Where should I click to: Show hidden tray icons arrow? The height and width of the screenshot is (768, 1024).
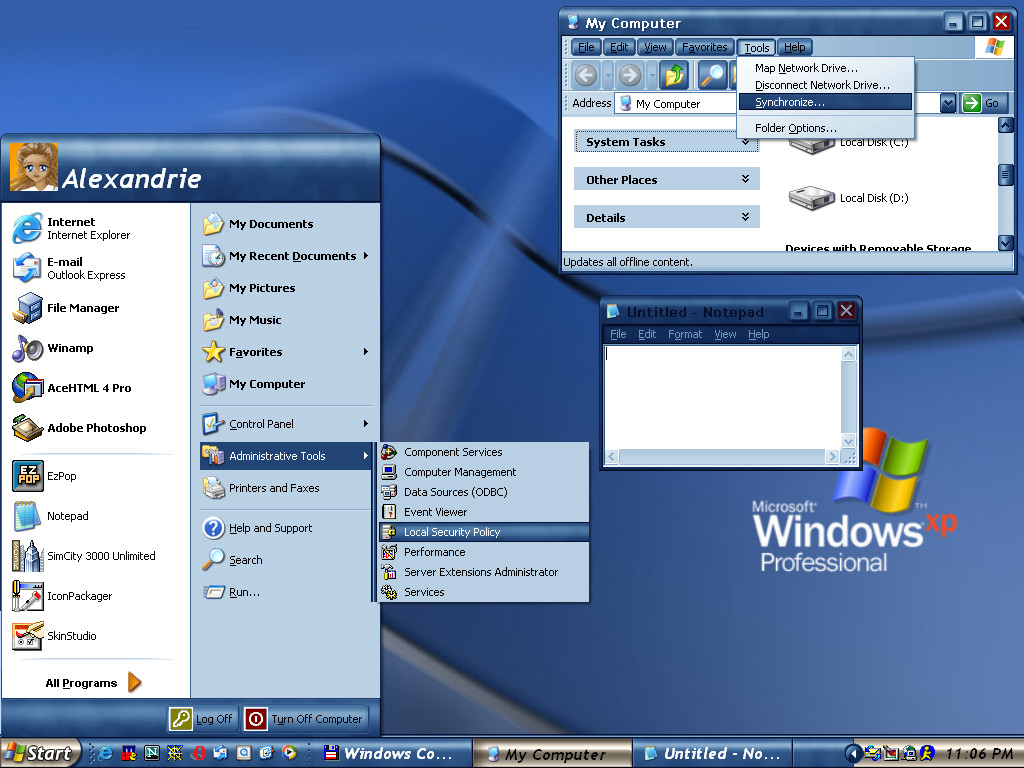click(852, 753)
